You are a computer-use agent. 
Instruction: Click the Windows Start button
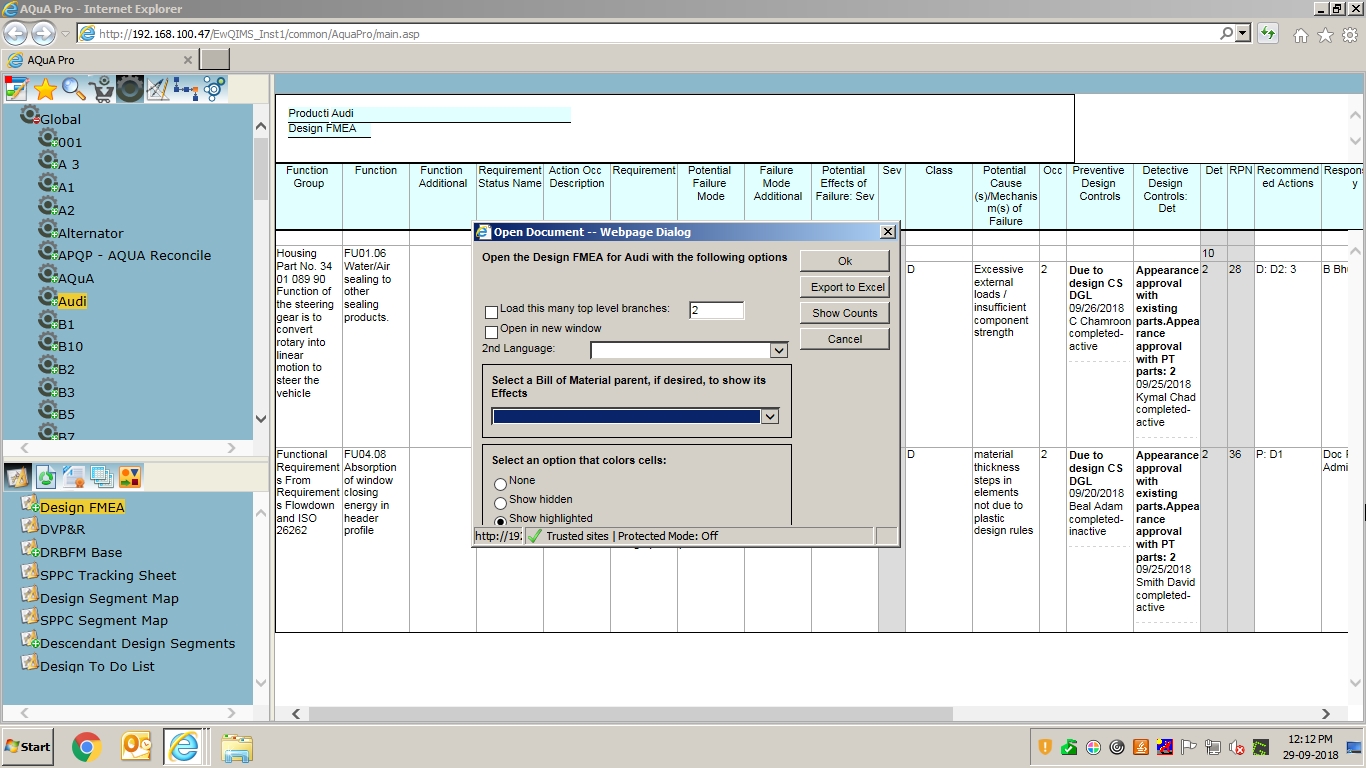(x=28, y=747)
